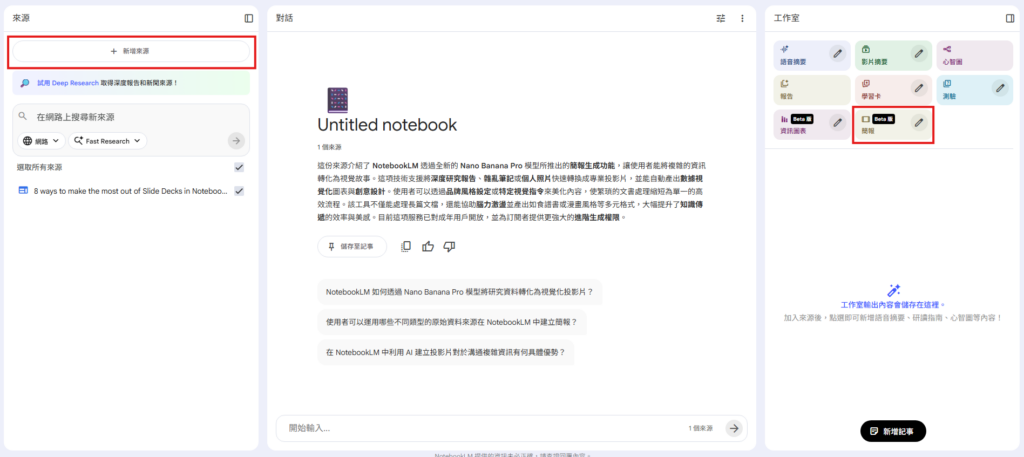Click the send arrow in chat box
1024x457 pixels.
[734, 428]
